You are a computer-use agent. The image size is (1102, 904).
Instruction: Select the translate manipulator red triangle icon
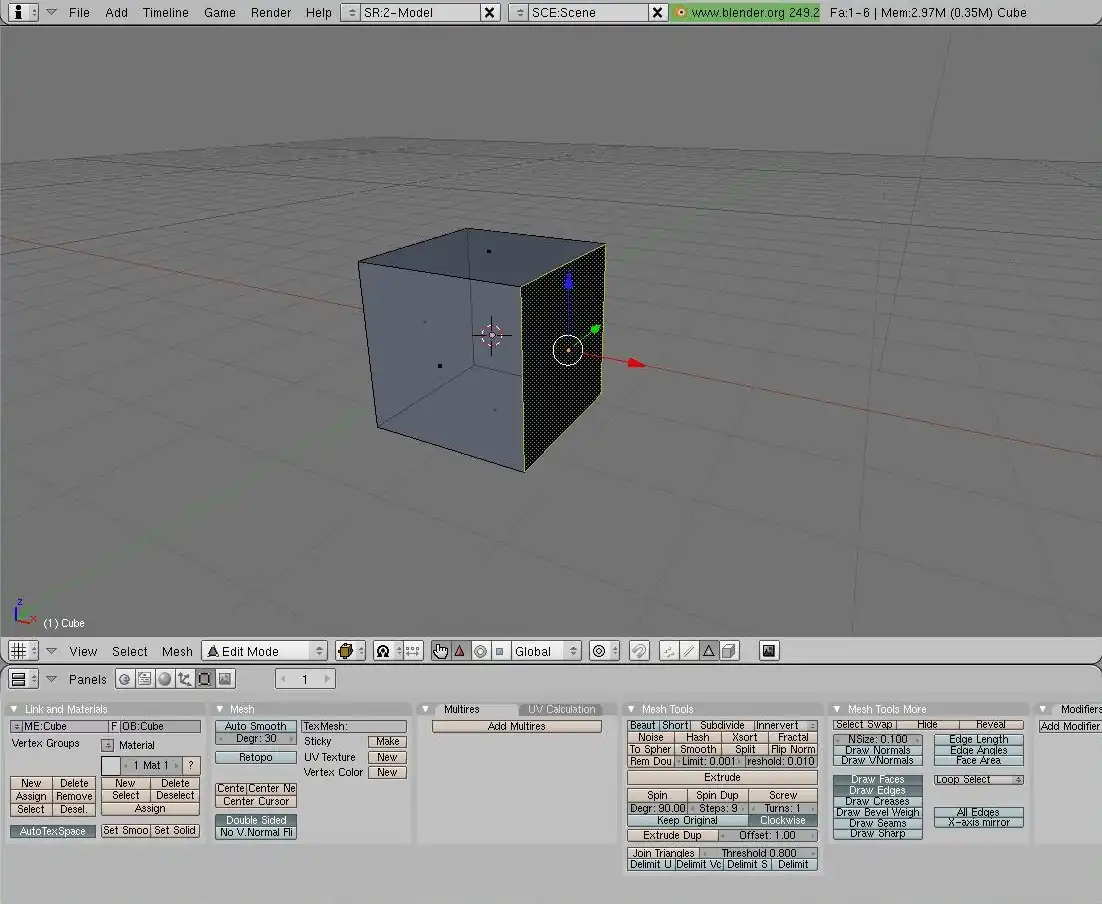point(460,651)
